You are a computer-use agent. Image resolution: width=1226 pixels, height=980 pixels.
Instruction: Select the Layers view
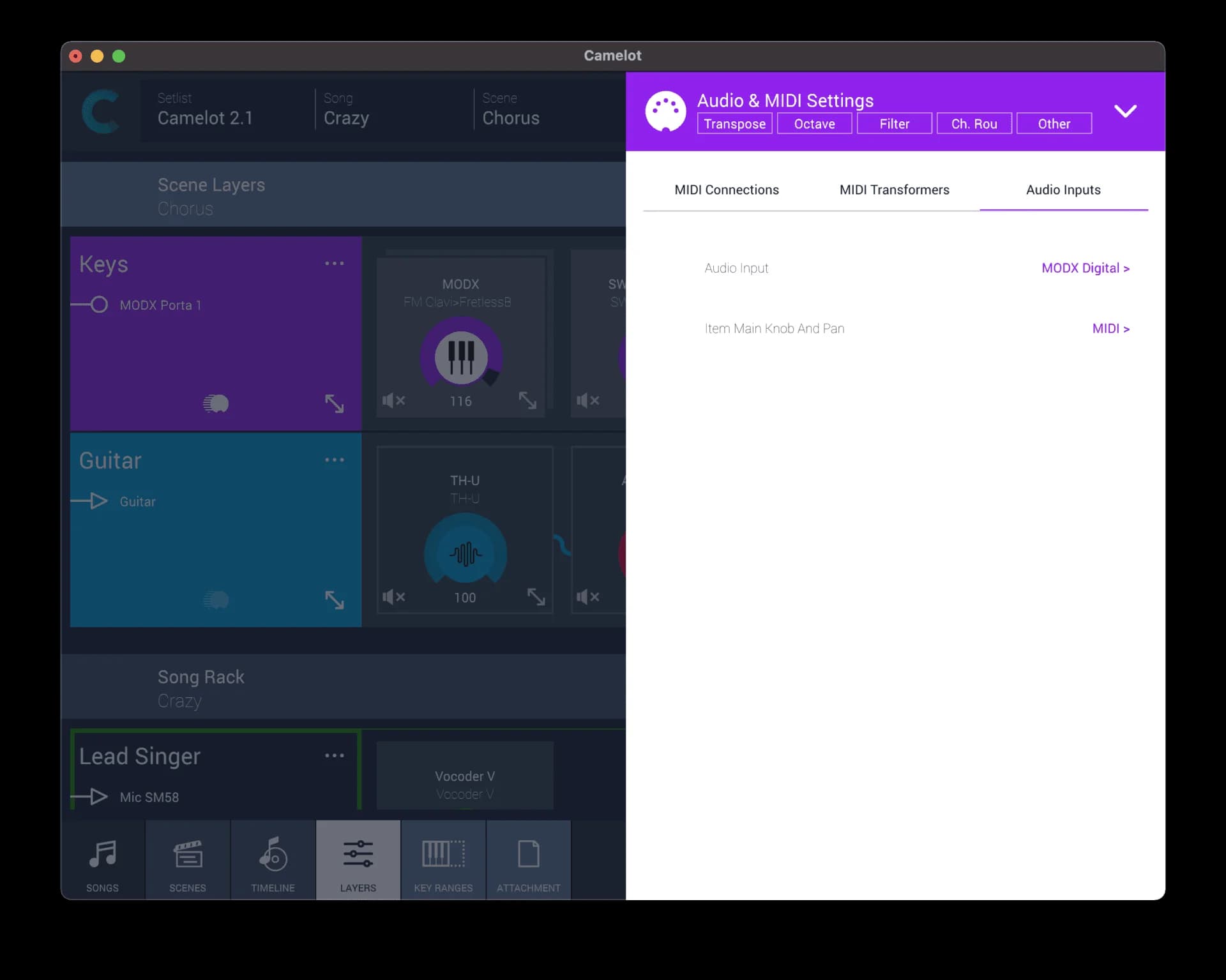[x=357, y=860]
